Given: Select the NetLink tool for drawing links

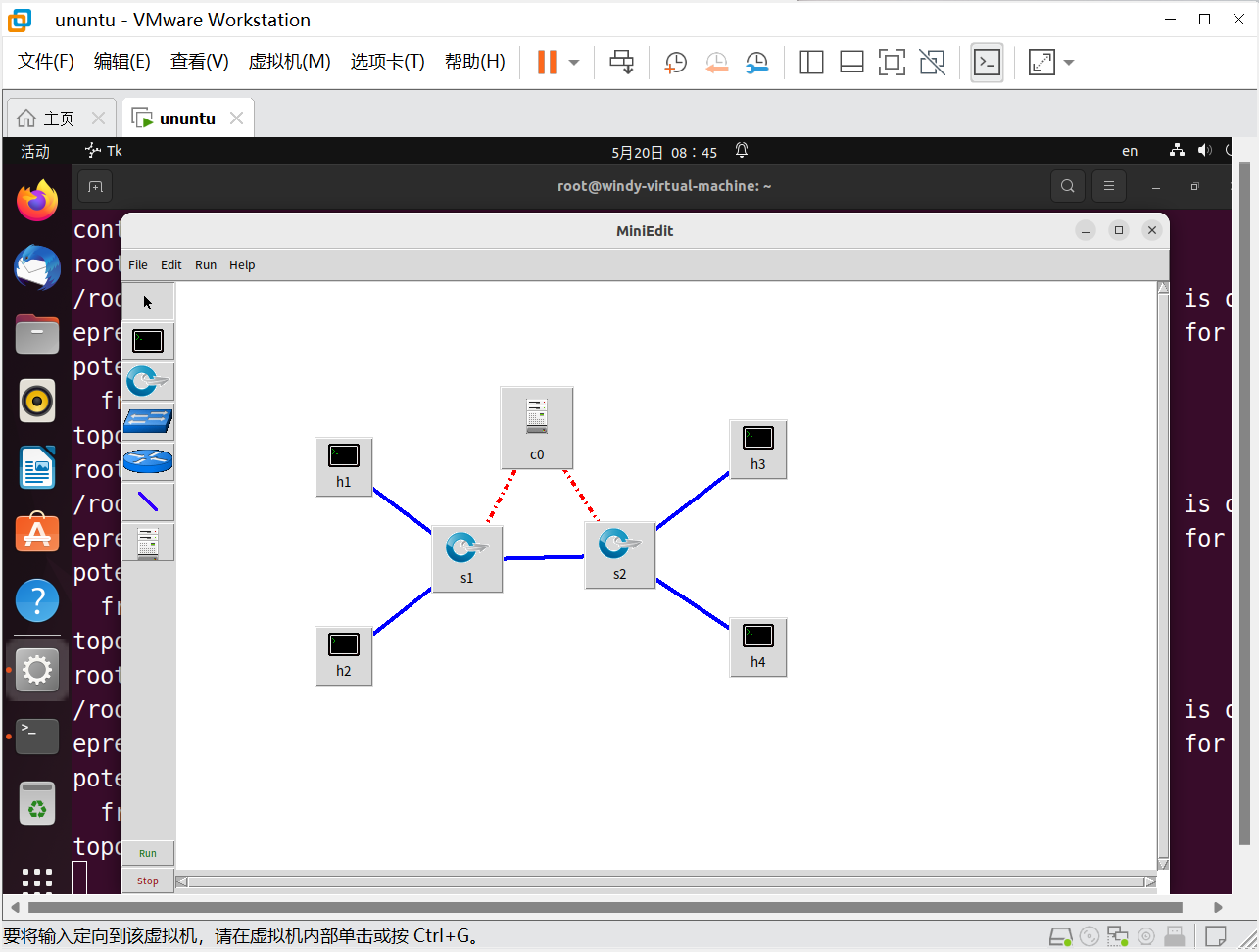Looking at the screenshot, I should [147, 501].
